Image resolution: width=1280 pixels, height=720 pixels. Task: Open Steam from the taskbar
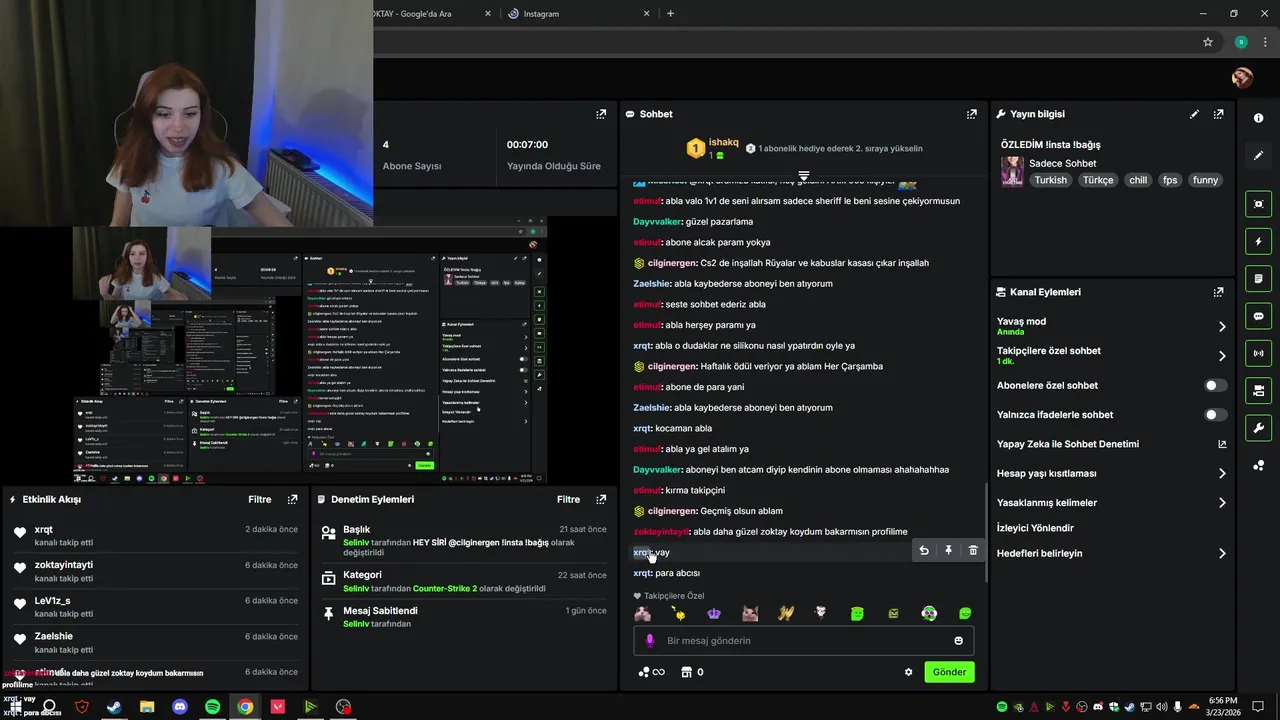(114, 706)
